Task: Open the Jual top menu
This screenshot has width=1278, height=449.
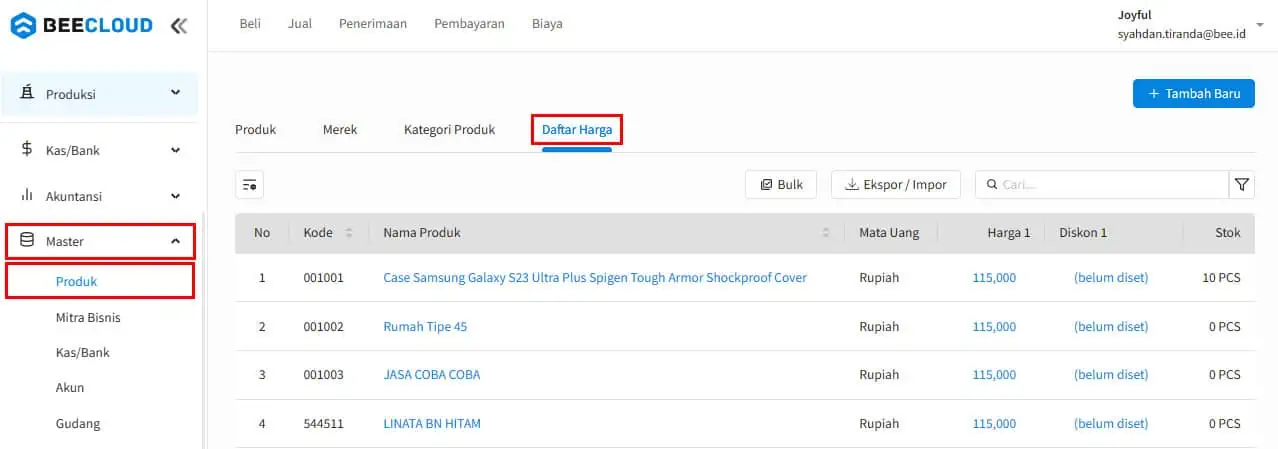Action: click(299, 24)
